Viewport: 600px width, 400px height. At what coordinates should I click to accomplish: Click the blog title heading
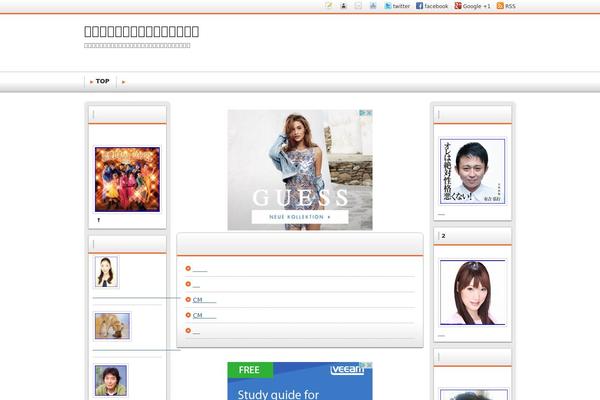click(x=142, y=31)
